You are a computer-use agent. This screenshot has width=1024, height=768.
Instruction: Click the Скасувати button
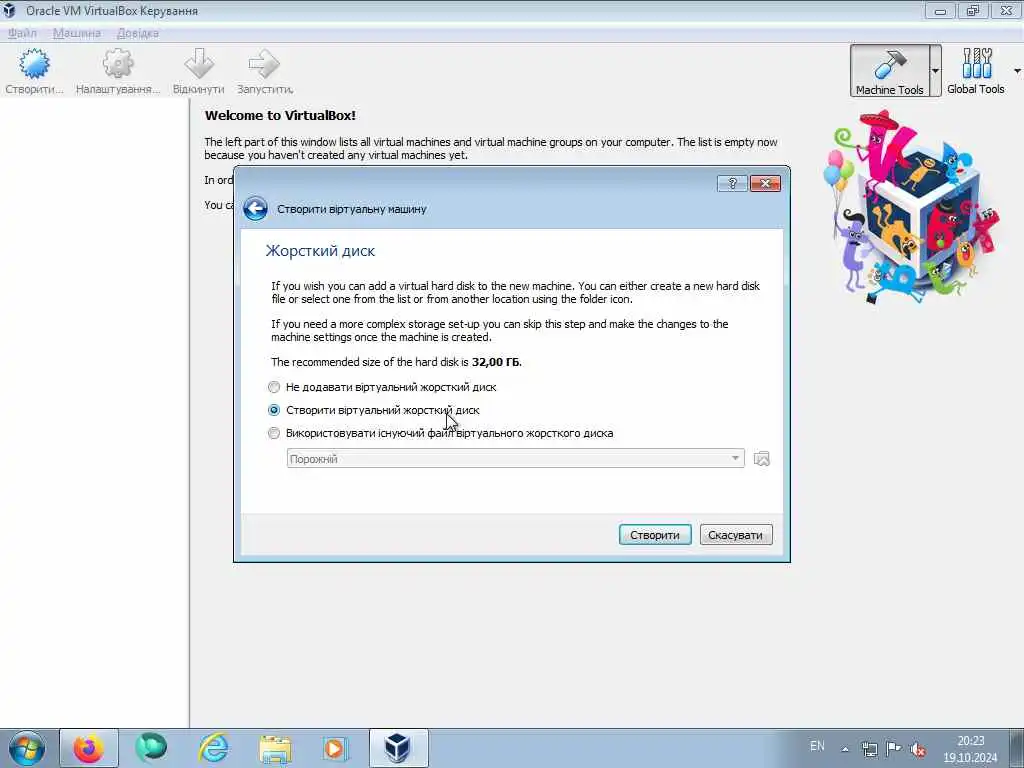tap(736, 535)
